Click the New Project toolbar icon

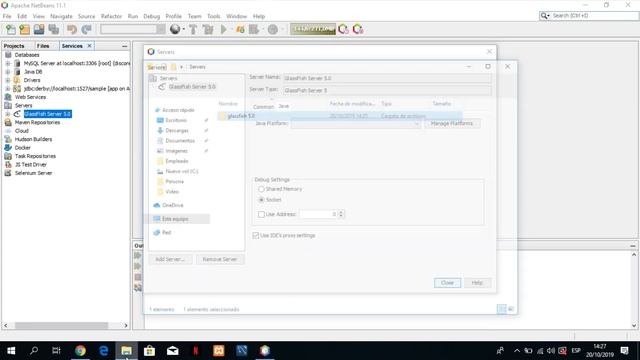coord(24,29)
